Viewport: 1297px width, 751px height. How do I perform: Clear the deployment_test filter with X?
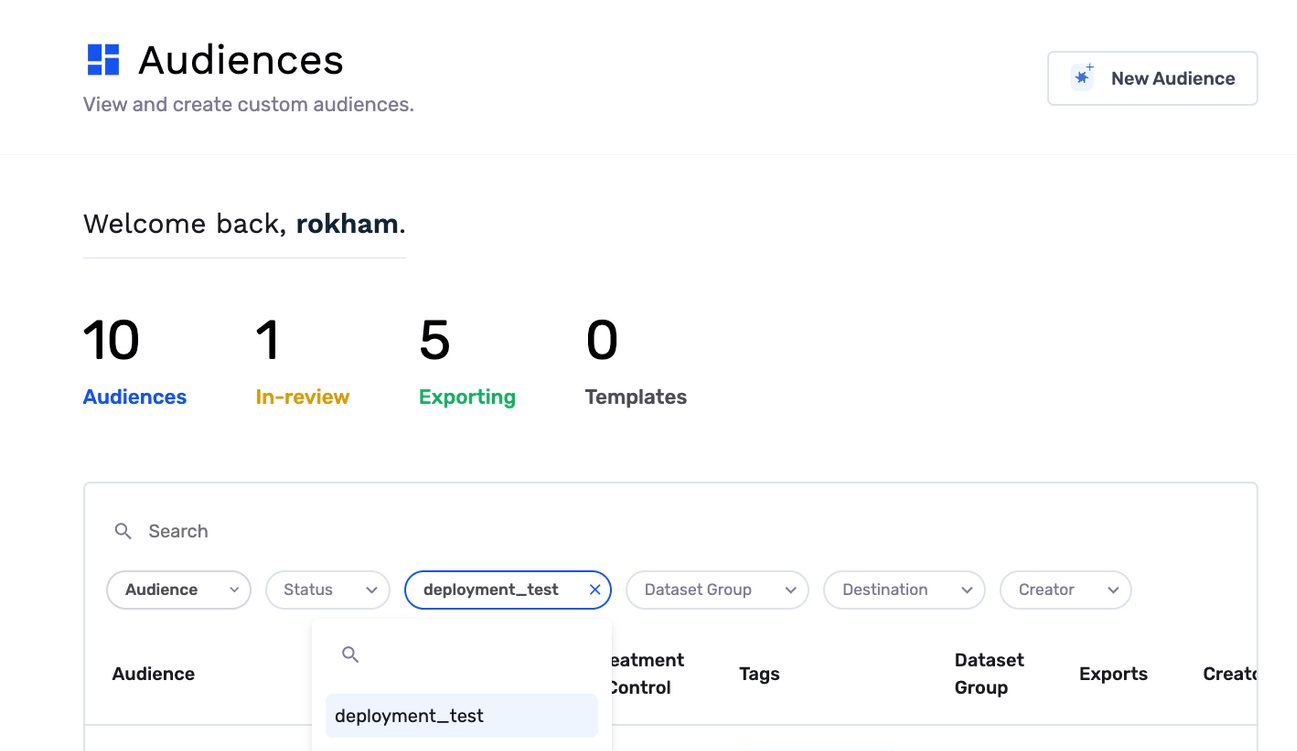595,590
